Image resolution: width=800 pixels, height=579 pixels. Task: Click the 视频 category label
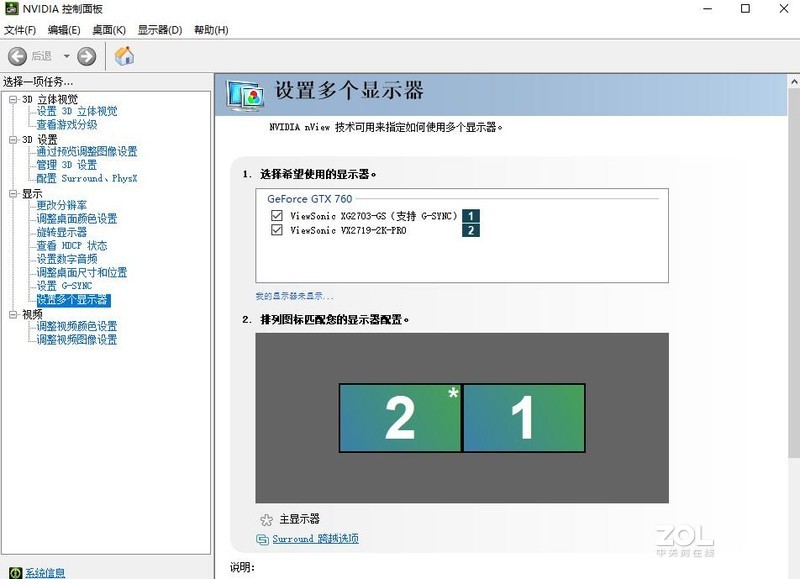(32, 315)
